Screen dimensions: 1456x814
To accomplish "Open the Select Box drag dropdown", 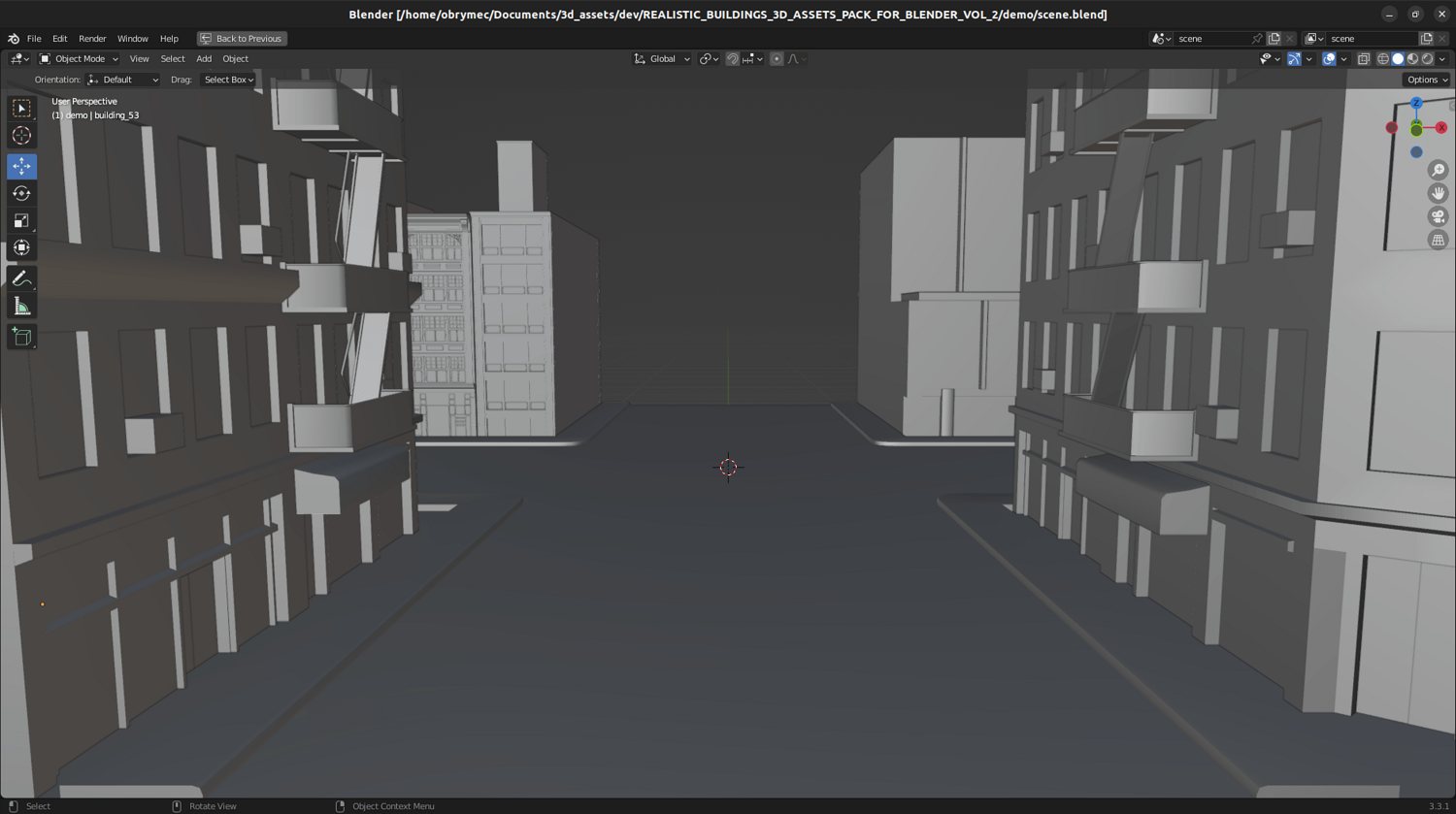I will [x=228, y=80].
